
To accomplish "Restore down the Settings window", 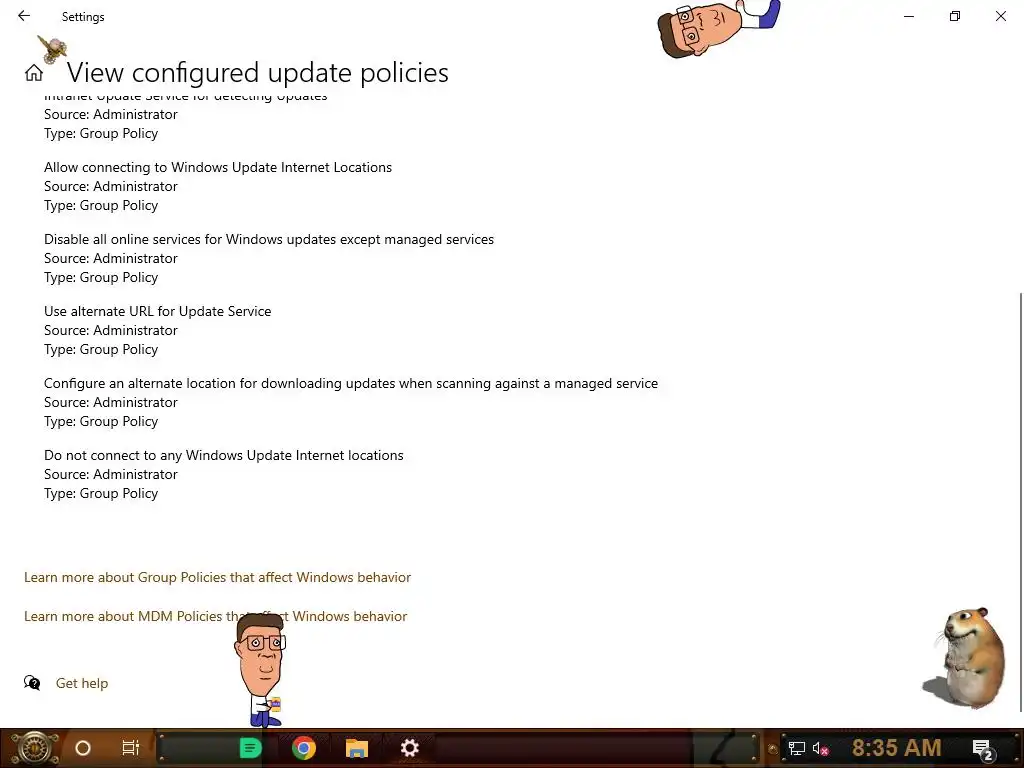I will [x=955, y=16].
